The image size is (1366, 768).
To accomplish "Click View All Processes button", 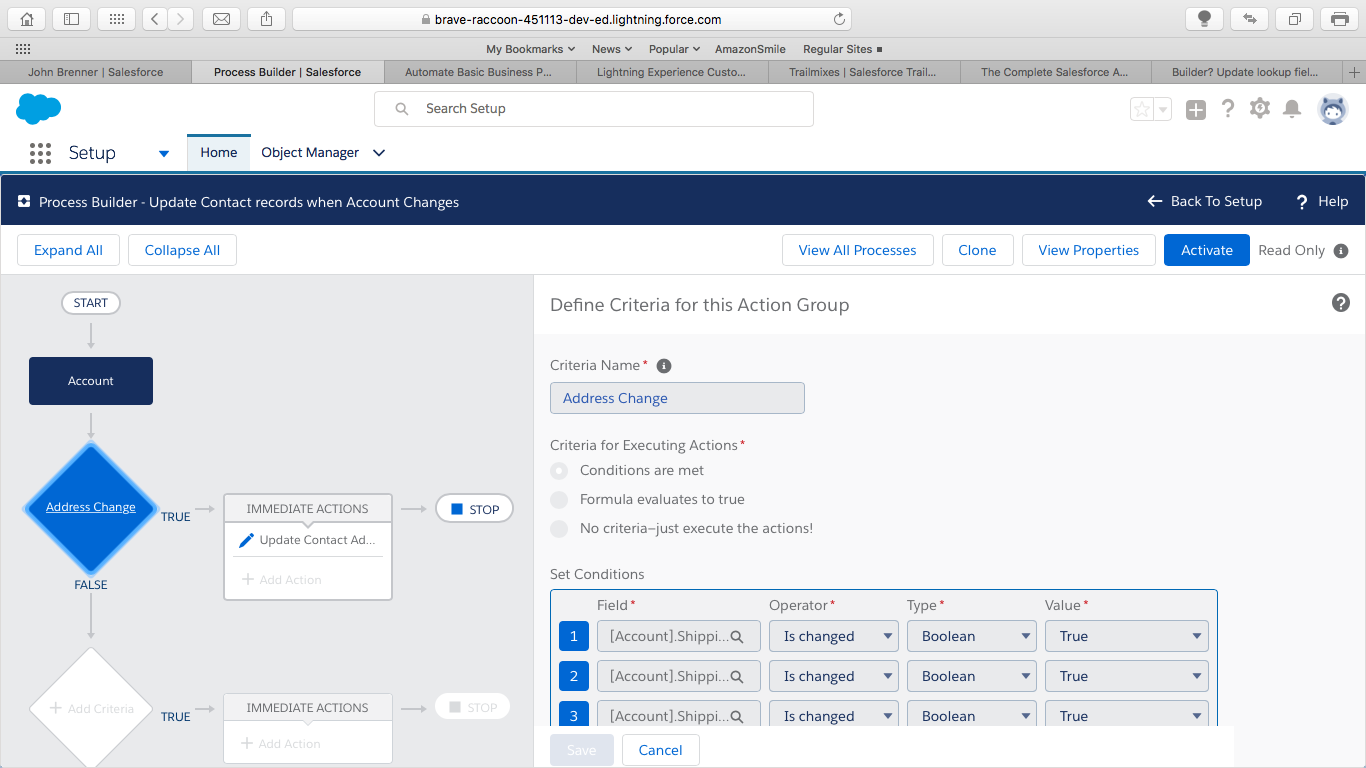I will (857, 250).
